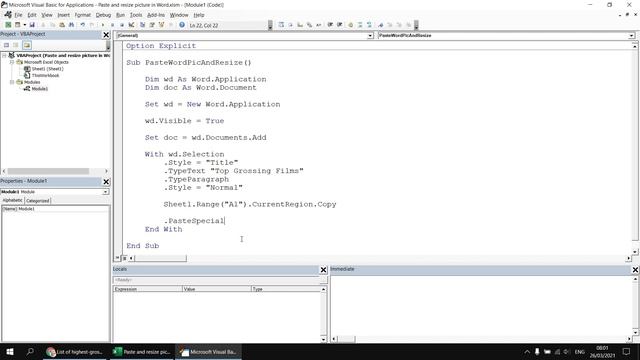This screenshot has height=360, width=640.
Task: Open the Edit menu
Action: [x=32, y=15]
